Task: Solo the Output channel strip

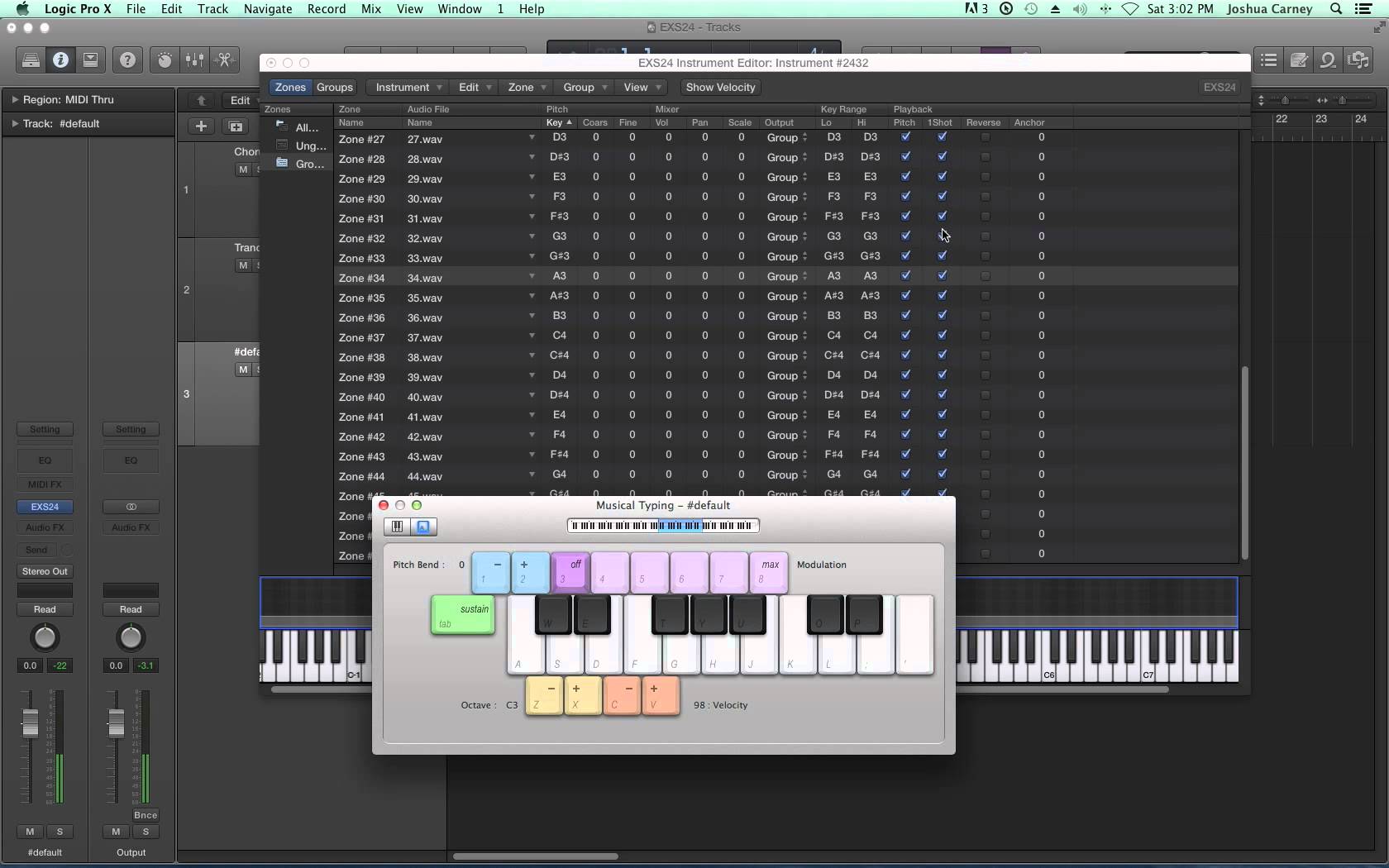Action: 146,832
